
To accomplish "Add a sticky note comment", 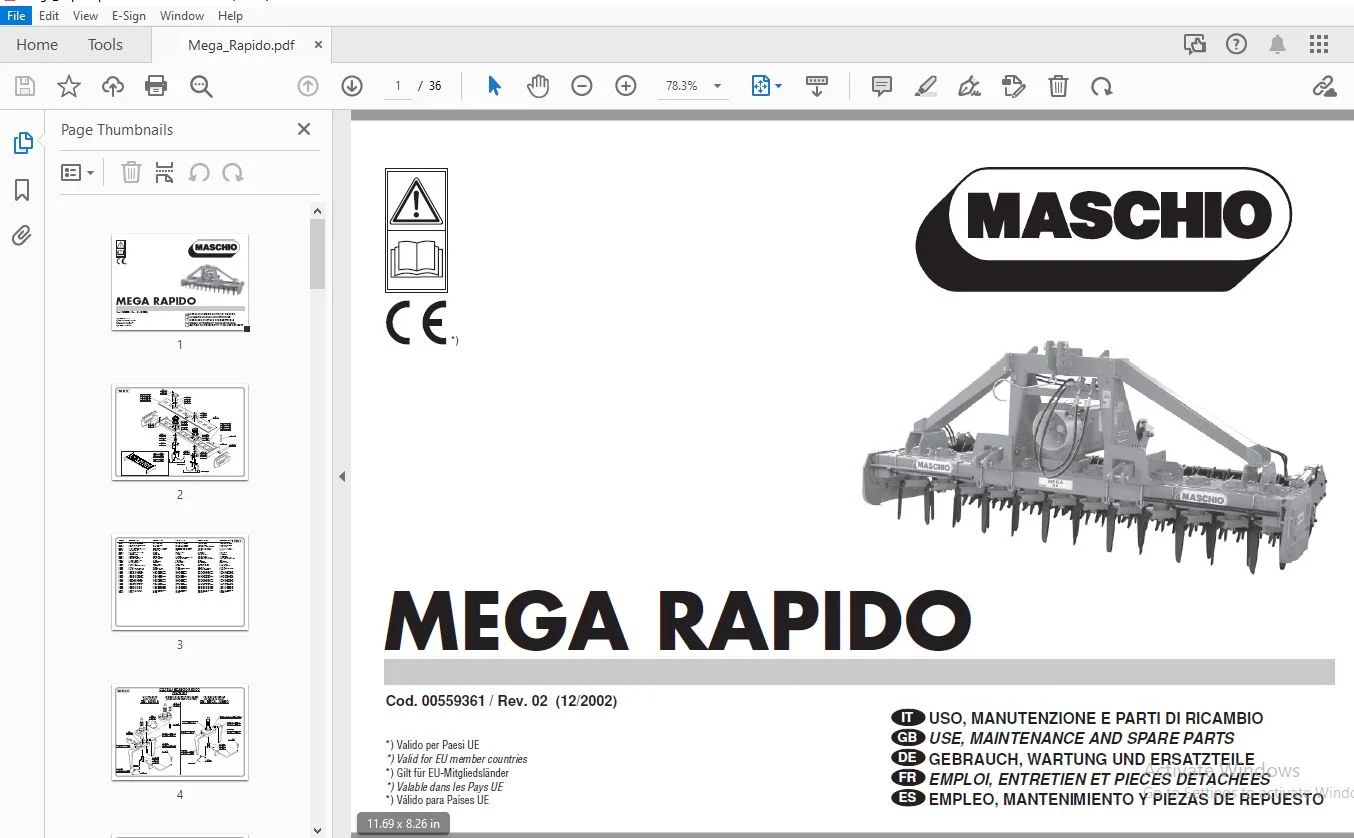I will [x=882, y=87].
